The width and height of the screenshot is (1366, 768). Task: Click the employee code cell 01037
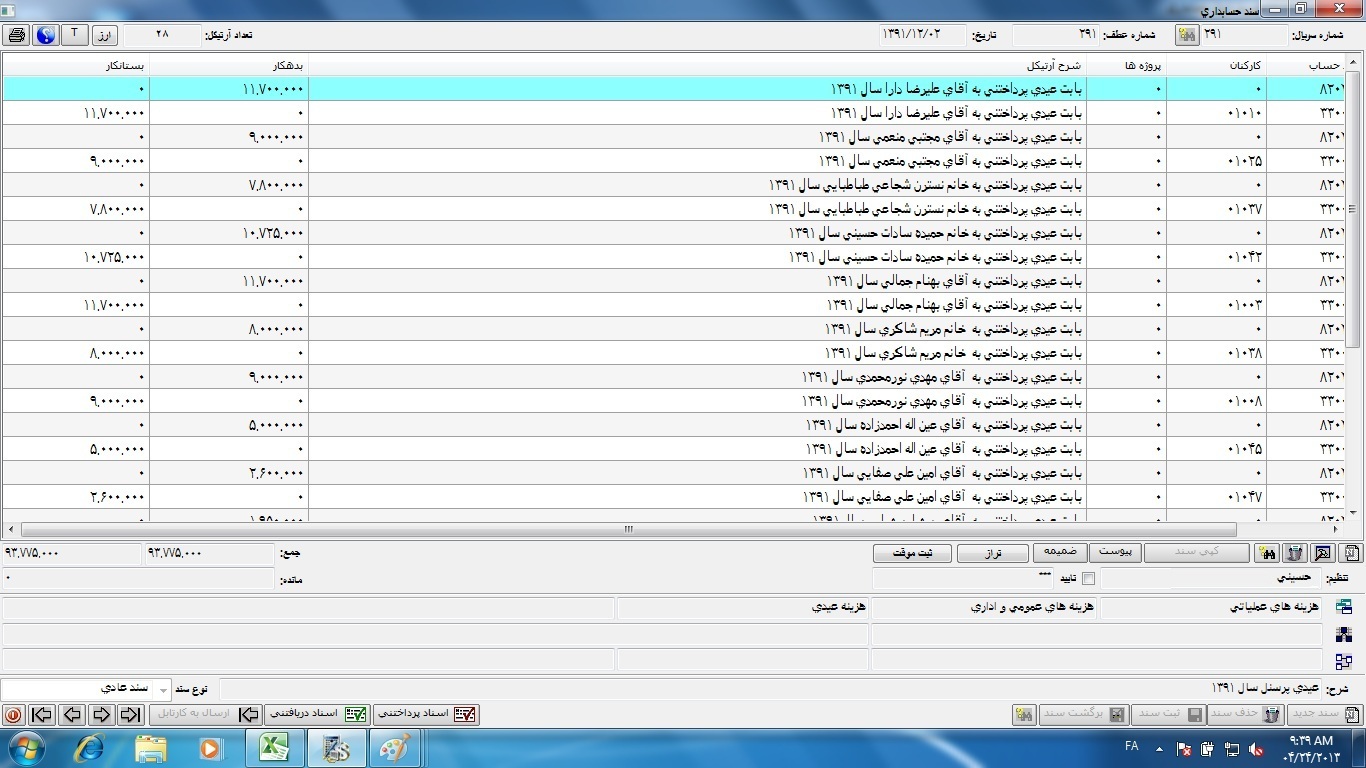pyautogui.click(x=1216, y=209)
